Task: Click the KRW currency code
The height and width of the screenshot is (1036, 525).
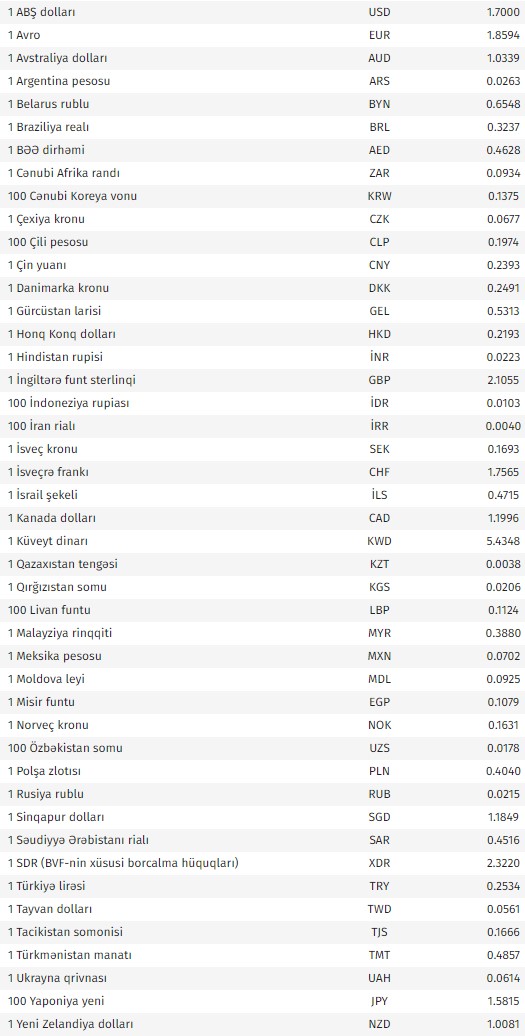Action: coord(379,196)
